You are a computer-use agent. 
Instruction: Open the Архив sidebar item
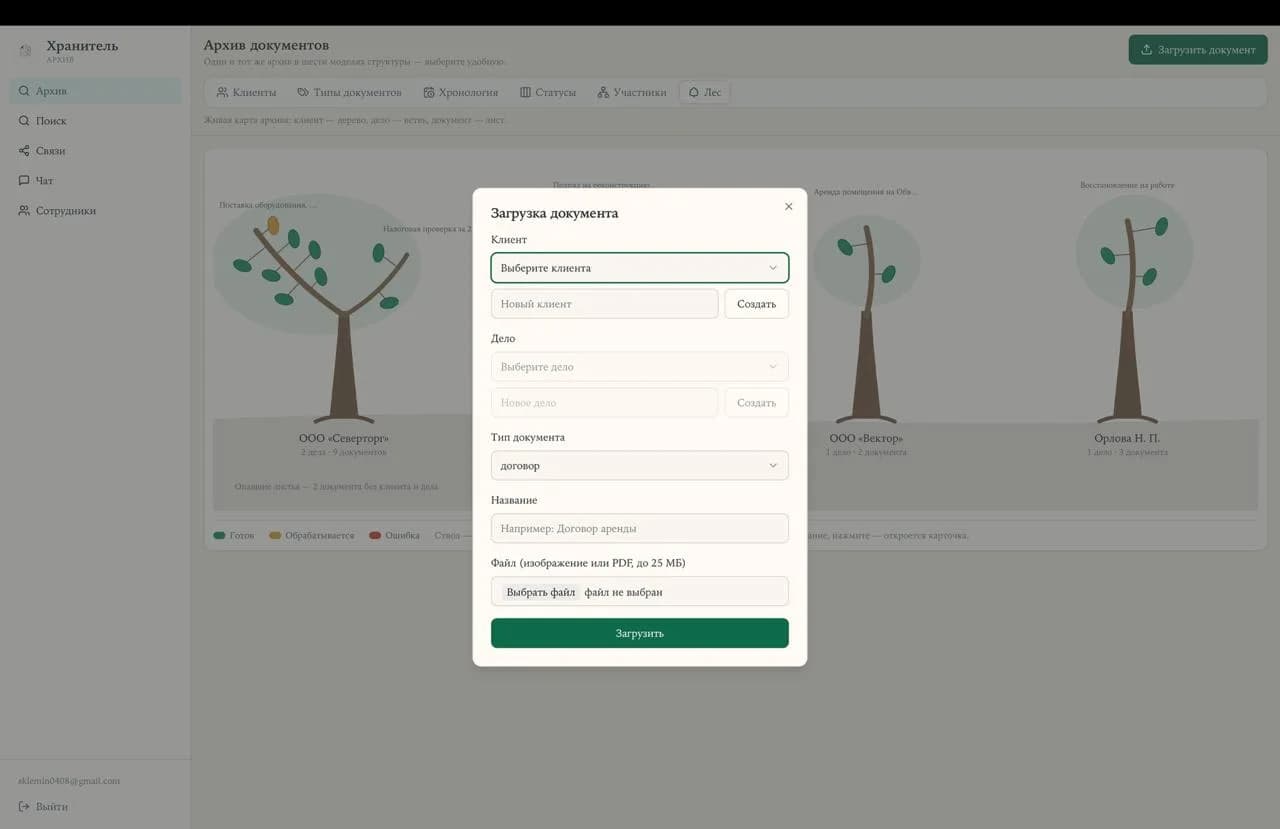point(96,91)
